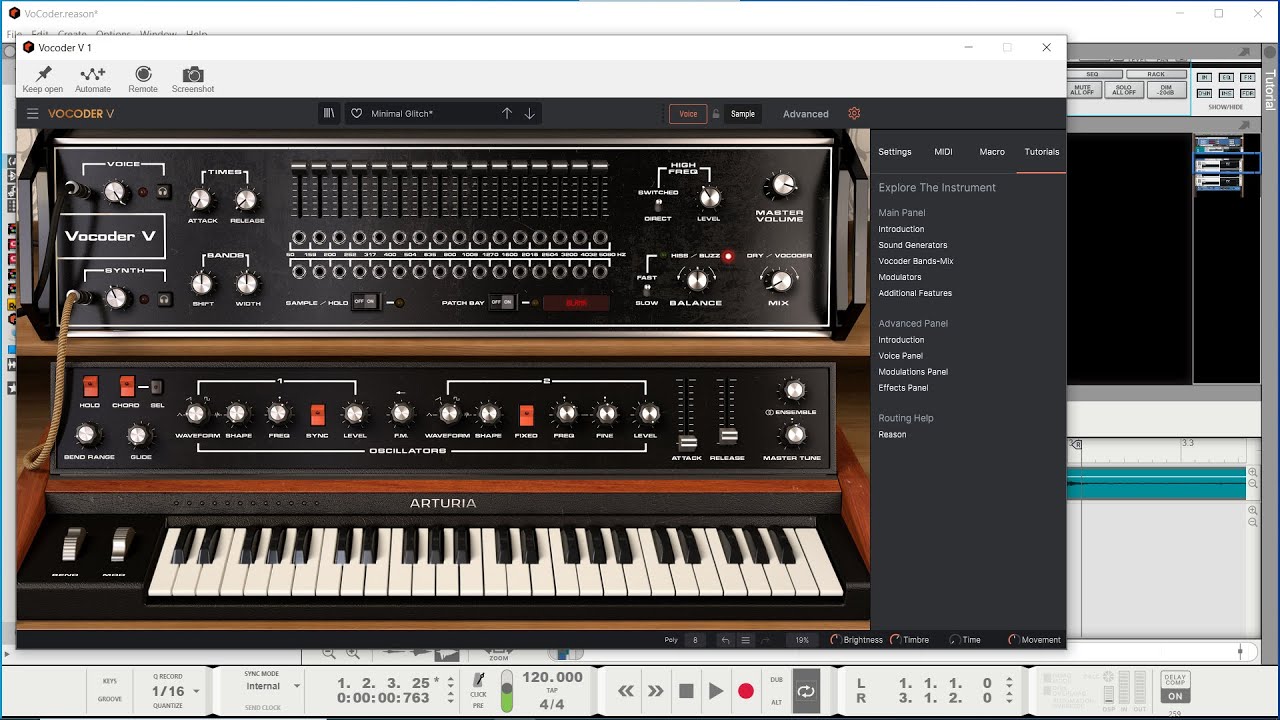Screen dimensions: 1280x720
Task: Toggle EQ show/hide button in mixer
Action: (x=1225, y=77)
